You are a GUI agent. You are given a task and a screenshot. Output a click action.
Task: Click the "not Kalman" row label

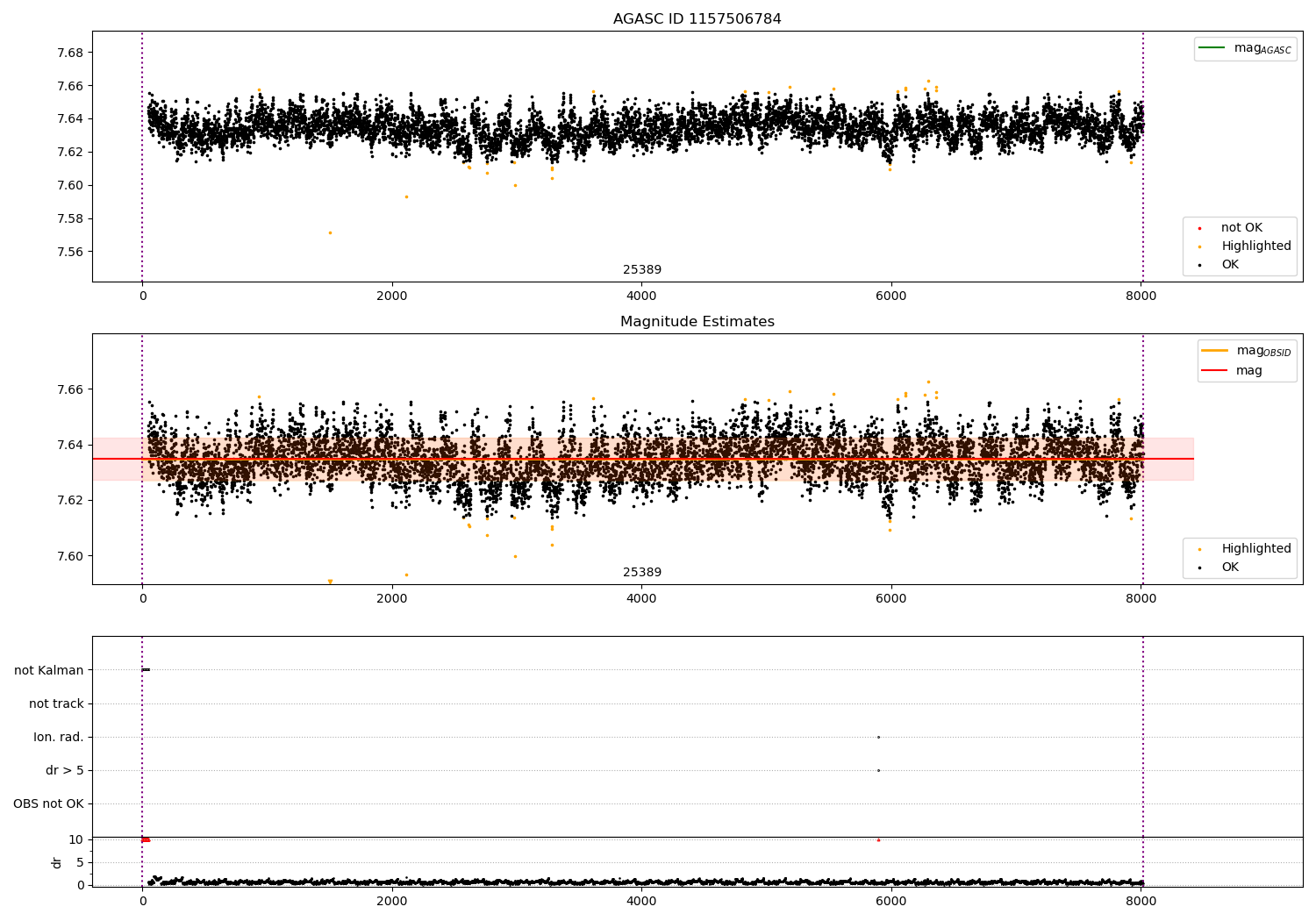pos(49,671)
